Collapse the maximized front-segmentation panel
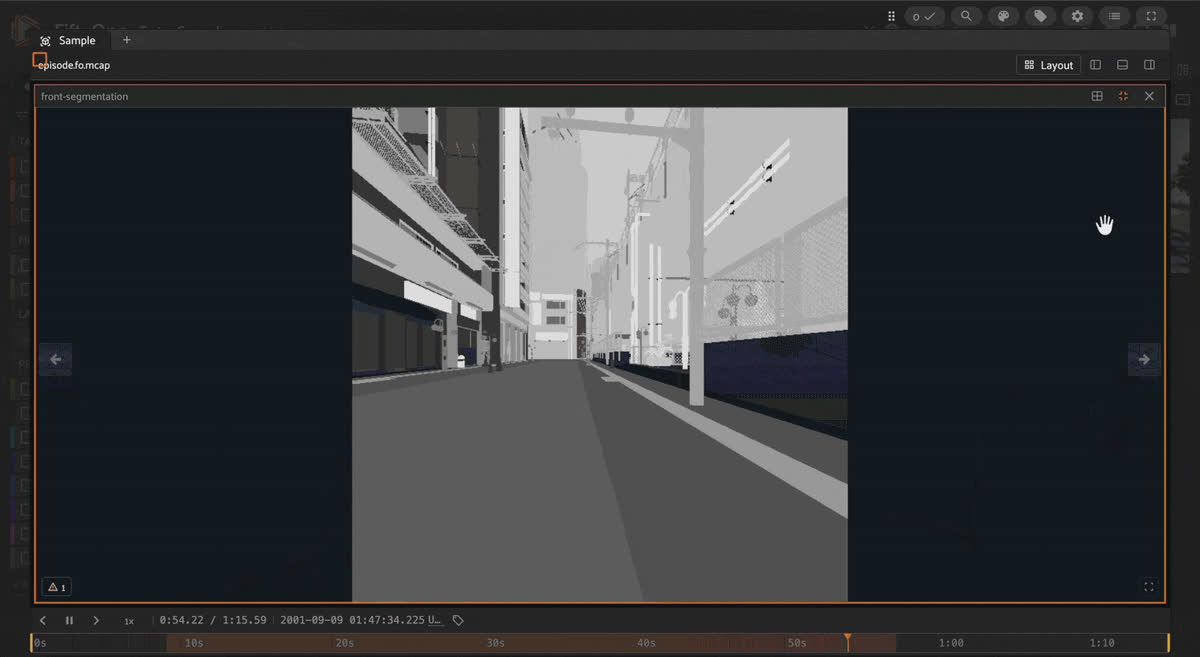Image resolution: width=1200 pixels, height=657 pixels. click(1123, 96)
